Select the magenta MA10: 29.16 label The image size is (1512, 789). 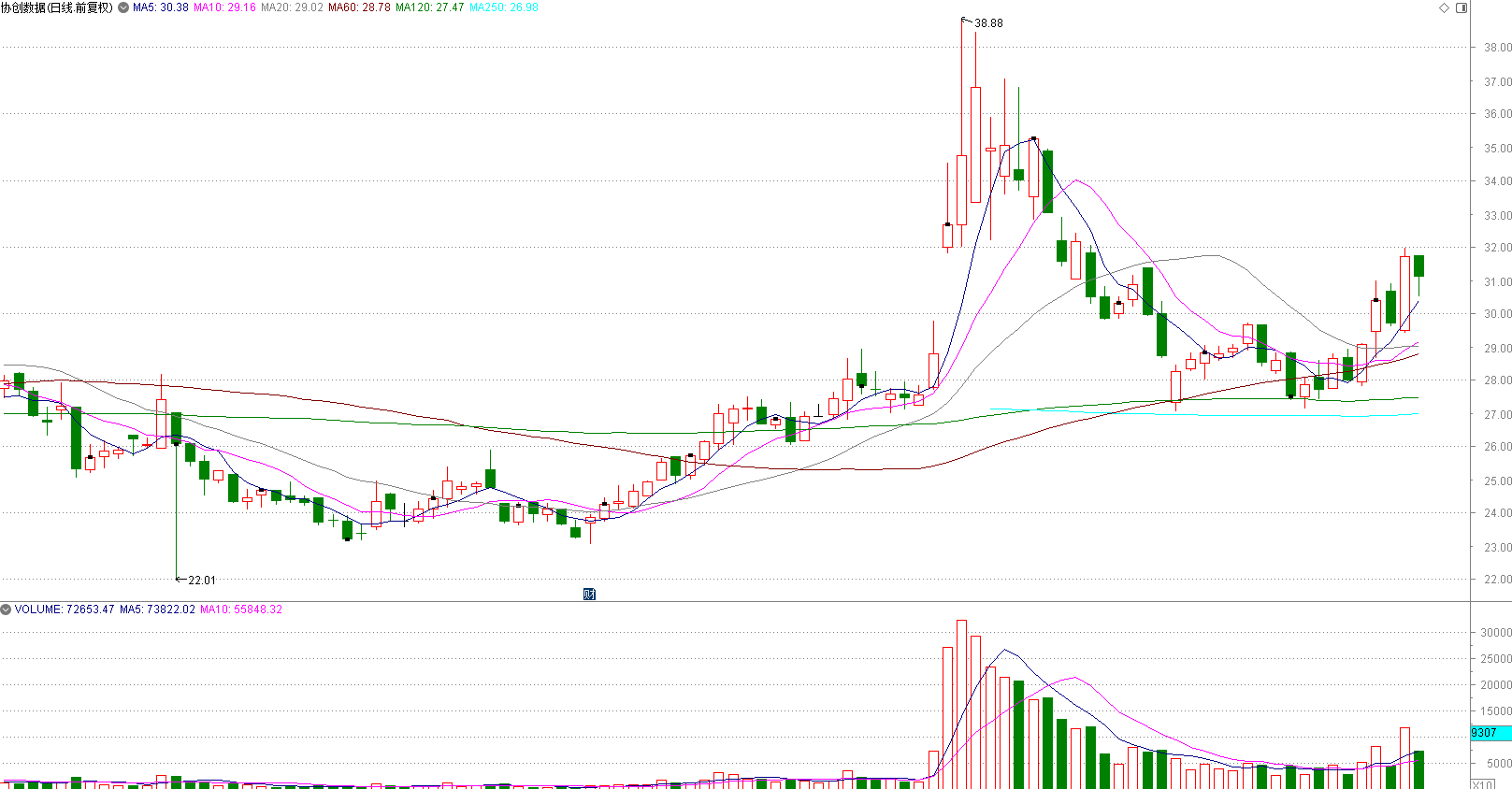pos(224,7)
